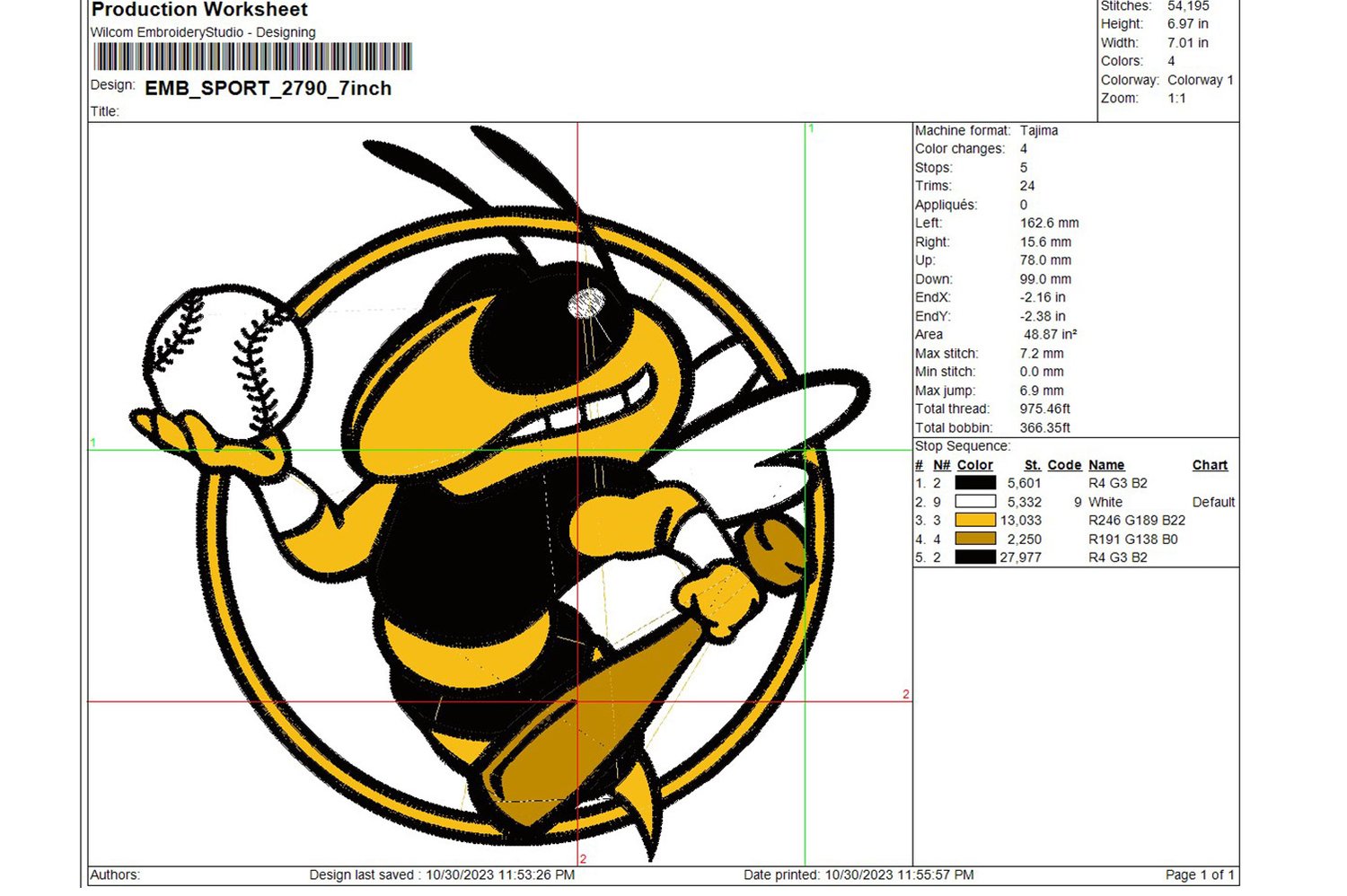Click "R4 G3 B2" in the 27,977 row
The height and width of the screenshot is (896, 1347).
1118,557
